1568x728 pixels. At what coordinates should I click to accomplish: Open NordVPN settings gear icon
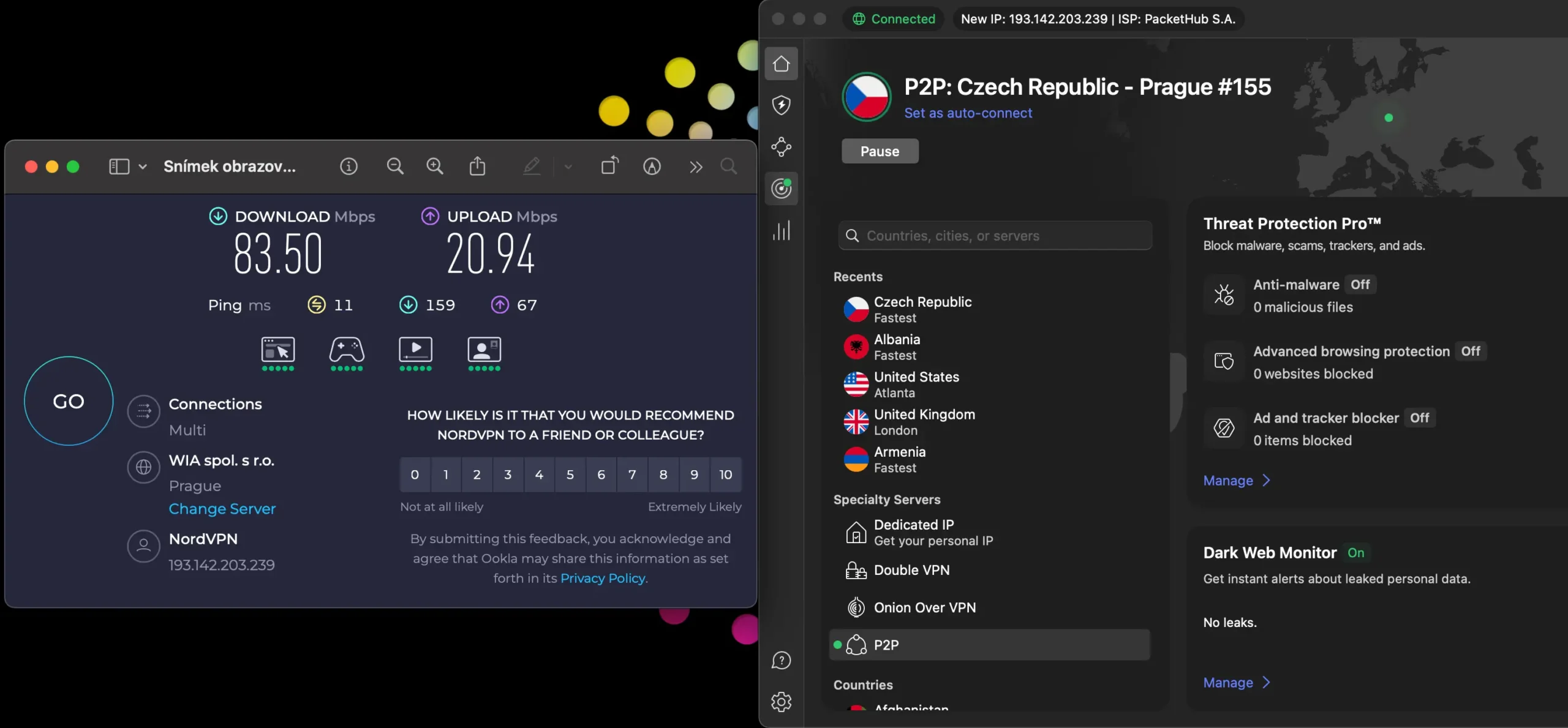(x=781, y=702)
